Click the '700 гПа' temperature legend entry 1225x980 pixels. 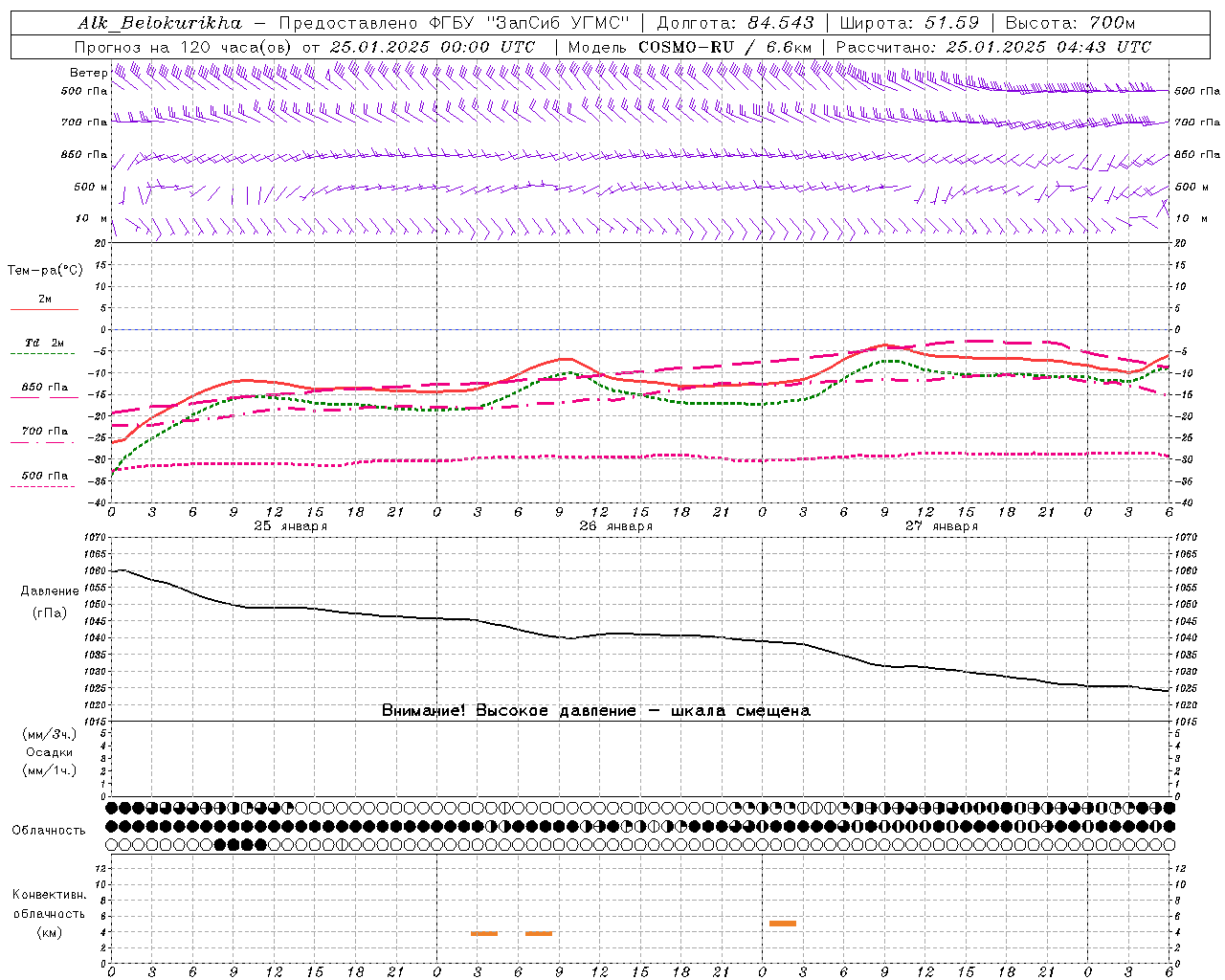point(44,436)
